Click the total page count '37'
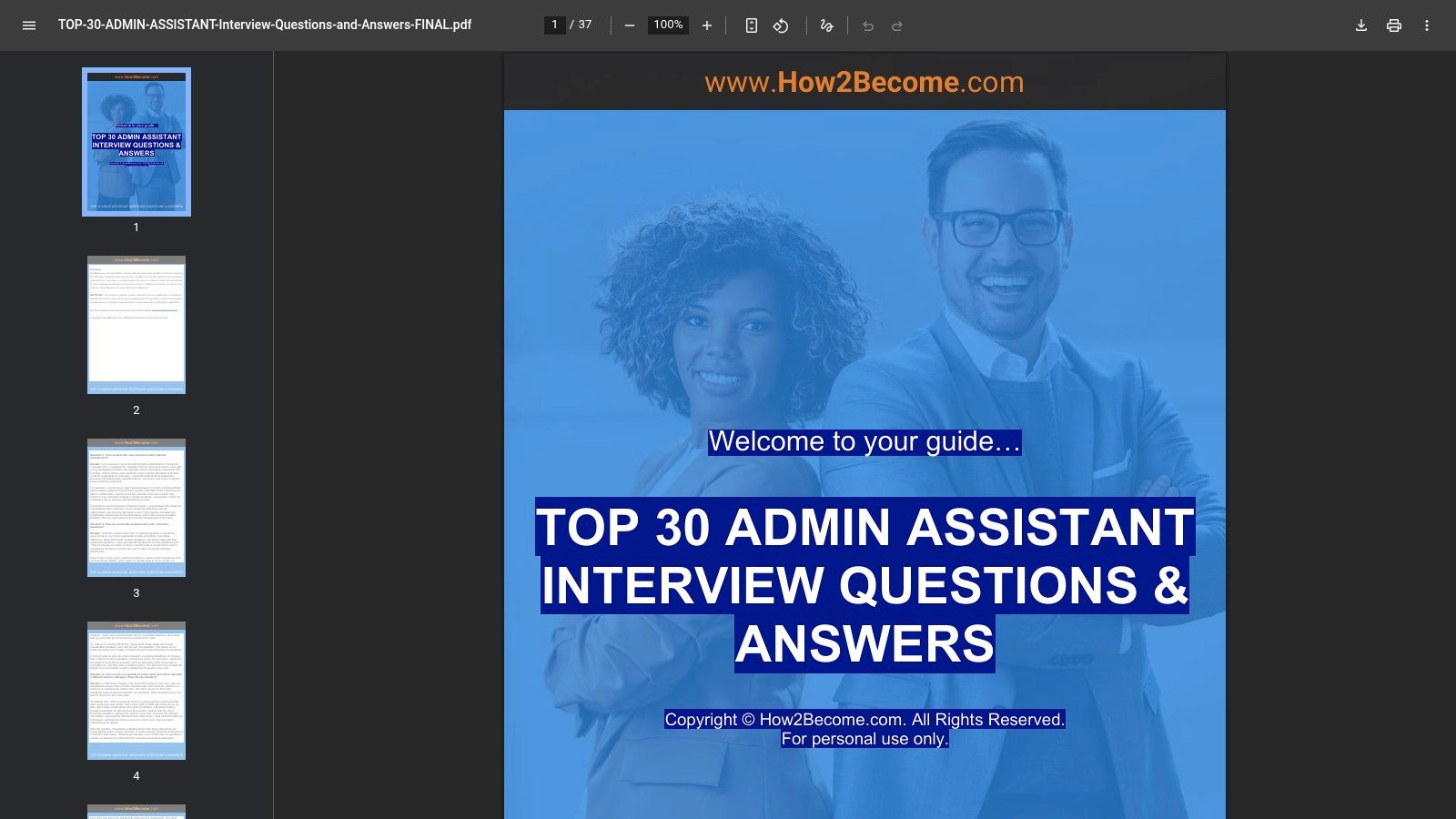This screenshot has width=1456, height=819. pyautogui.click(x=585, y=25)
